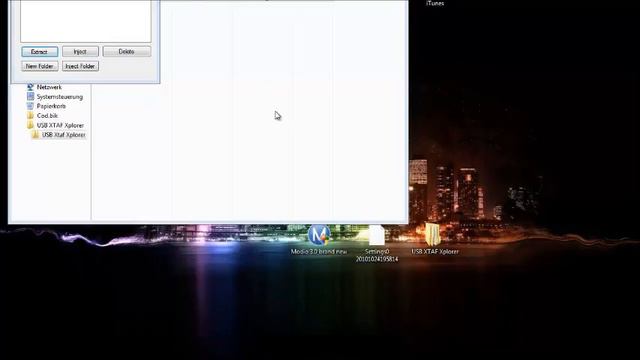Click the empty file list box above Extract
The width and height of the screenshot is (640, 360).
coord(86,20)
